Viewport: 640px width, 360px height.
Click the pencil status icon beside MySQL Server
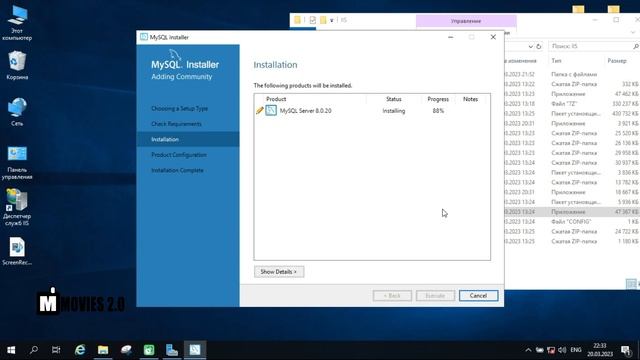(260, 110)
